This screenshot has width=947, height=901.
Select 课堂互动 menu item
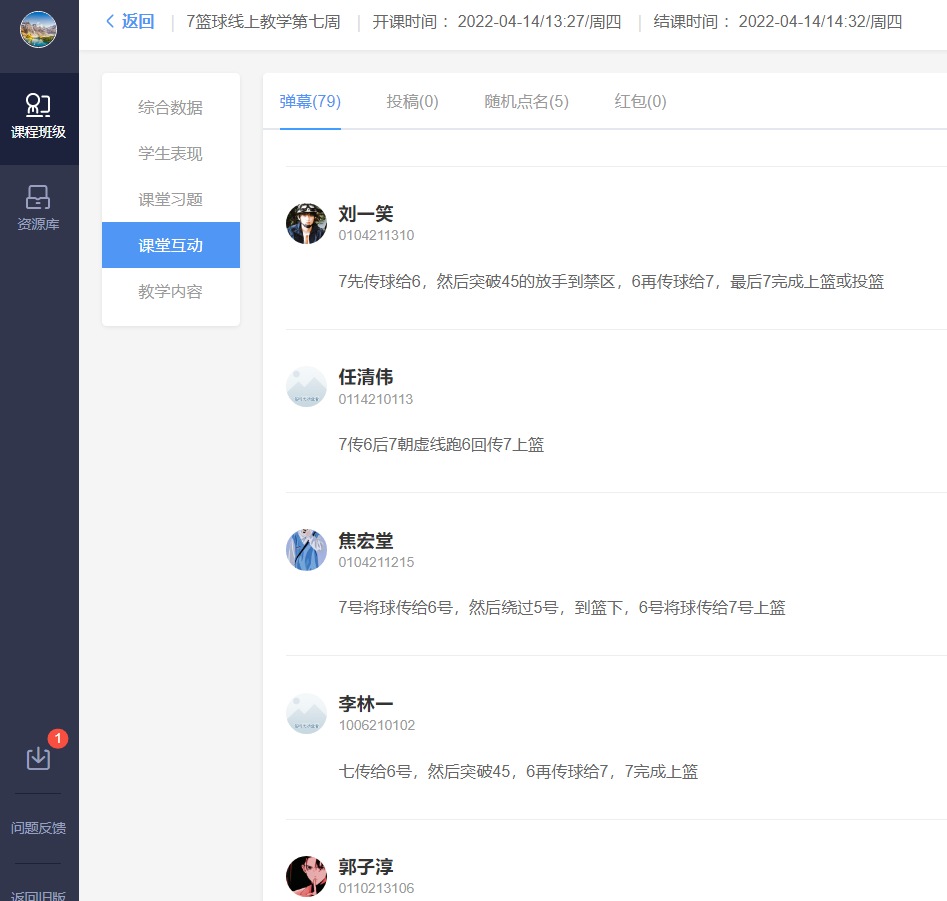(x=170, y=245)
